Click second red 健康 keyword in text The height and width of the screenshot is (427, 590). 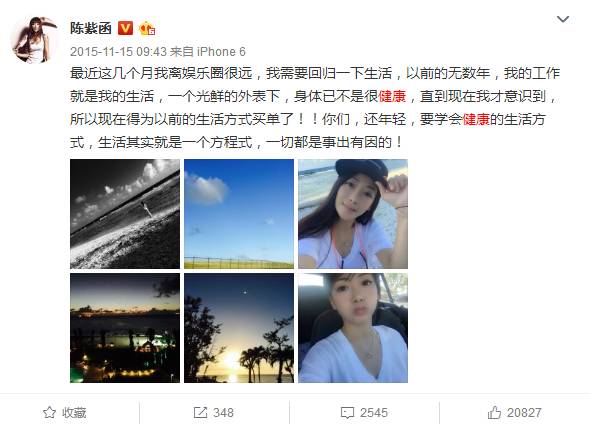coord(476,119)
